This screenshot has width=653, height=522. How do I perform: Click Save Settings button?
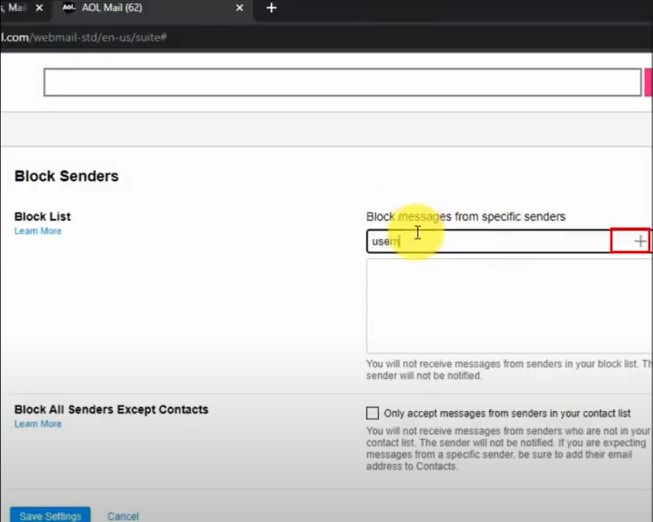click(50, 515)
